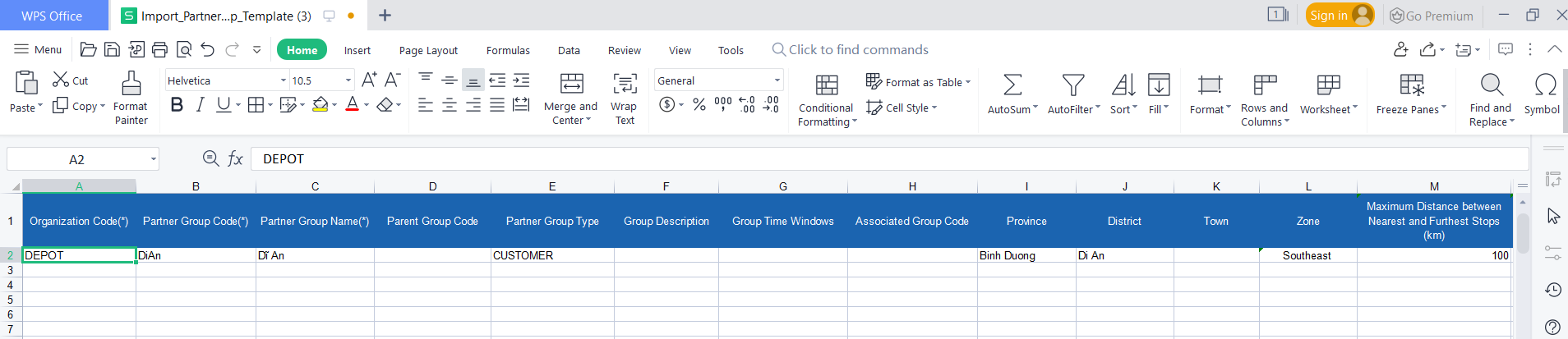This screenshot has height=339, width=1568.
Task: Click the insert function fx icon
Action: click(235, 158)
